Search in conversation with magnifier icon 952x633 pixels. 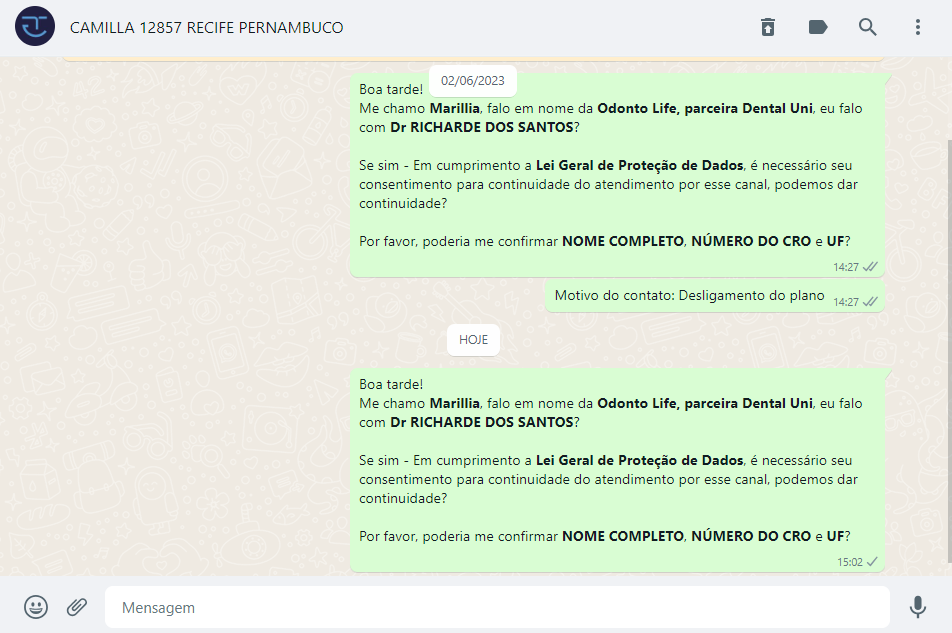(x=868, y=27)
